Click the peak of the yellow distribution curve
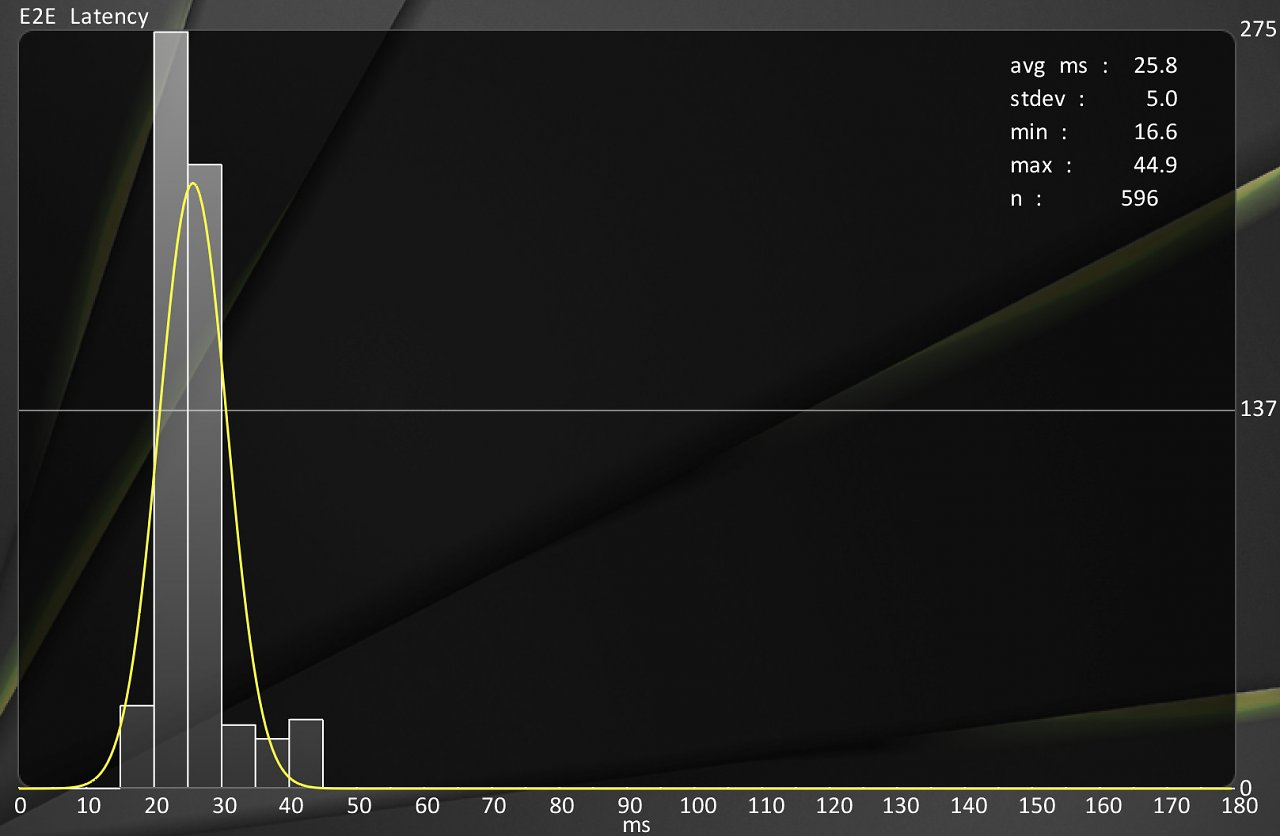 point(194,184)
